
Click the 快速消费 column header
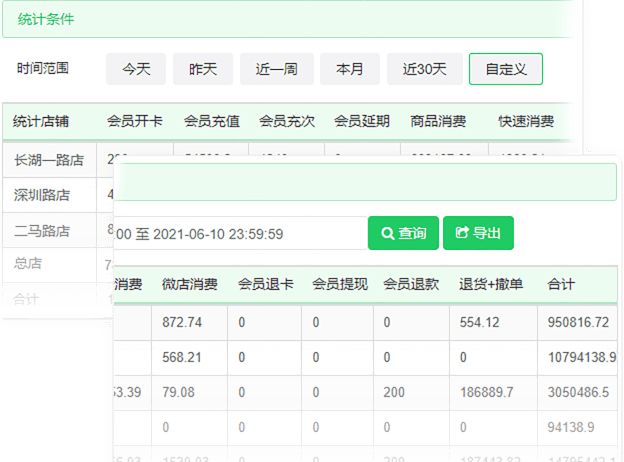click(x=526, y=122)
